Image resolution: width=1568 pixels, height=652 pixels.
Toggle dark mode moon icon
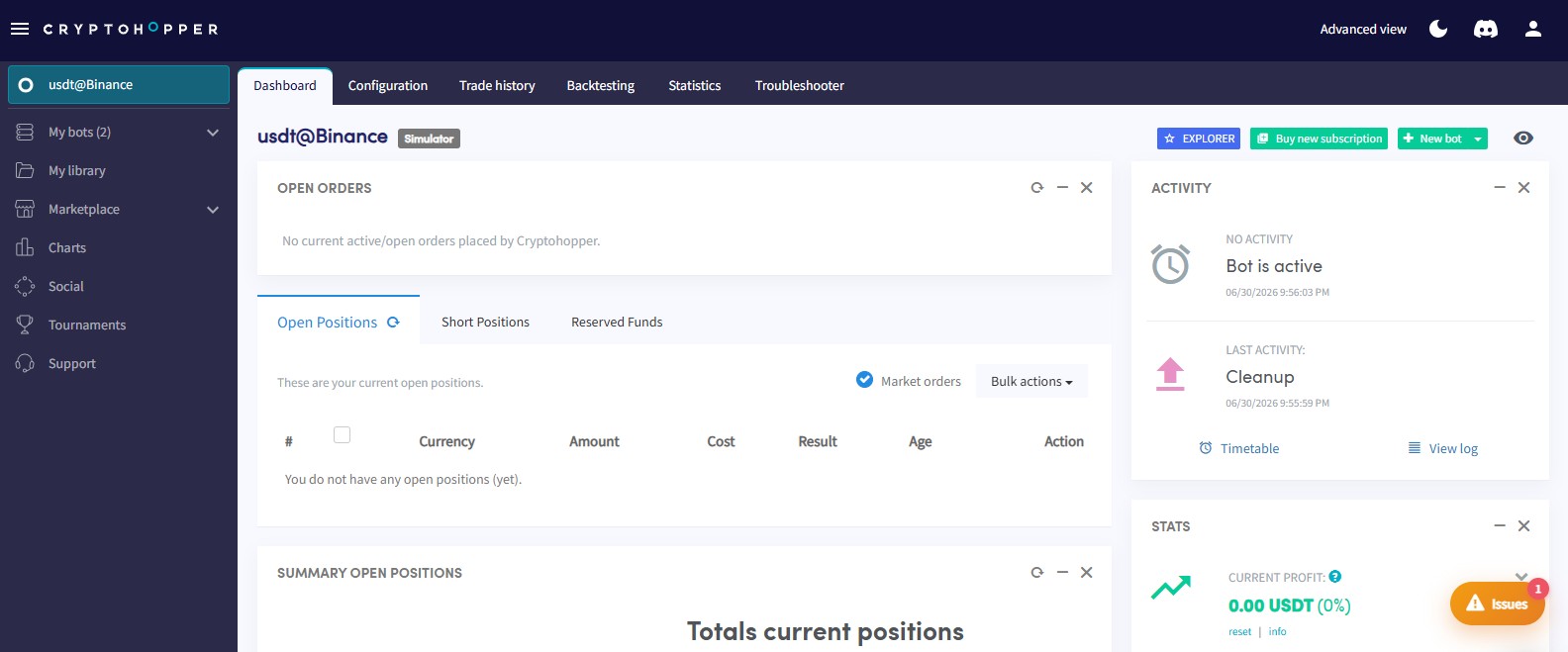click(1438, 29)
